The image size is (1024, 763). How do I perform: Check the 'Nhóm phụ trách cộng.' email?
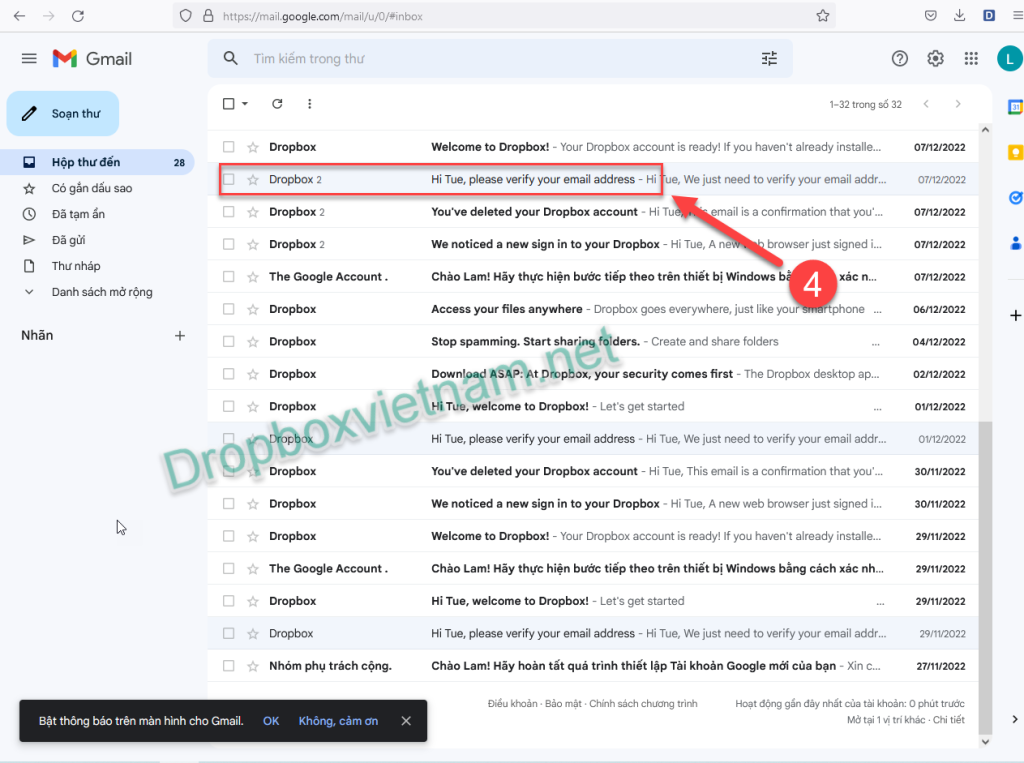(229, 666)
